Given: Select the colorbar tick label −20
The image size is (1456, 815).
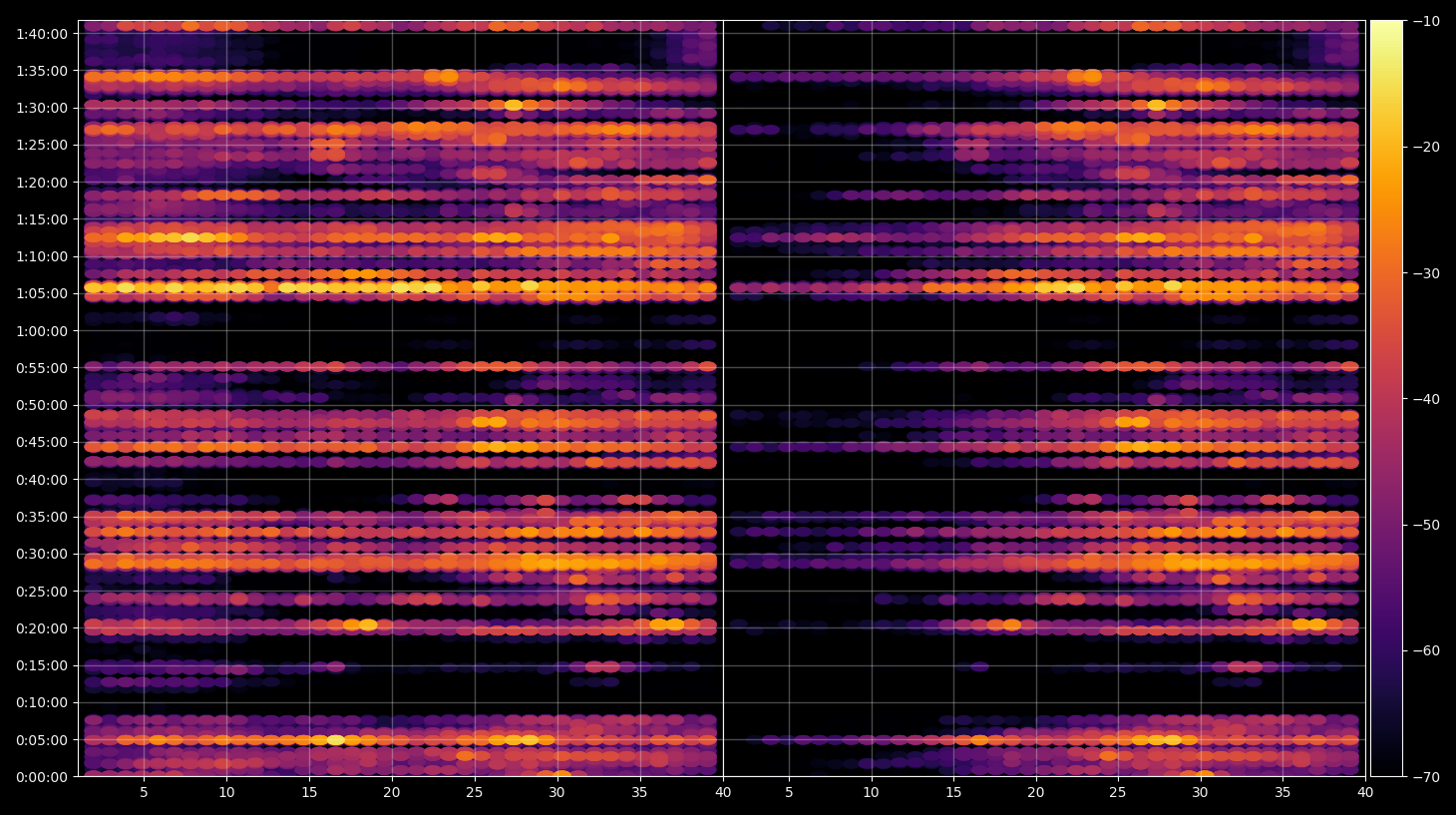Looking at the screenshot, I should point(1425,147).
